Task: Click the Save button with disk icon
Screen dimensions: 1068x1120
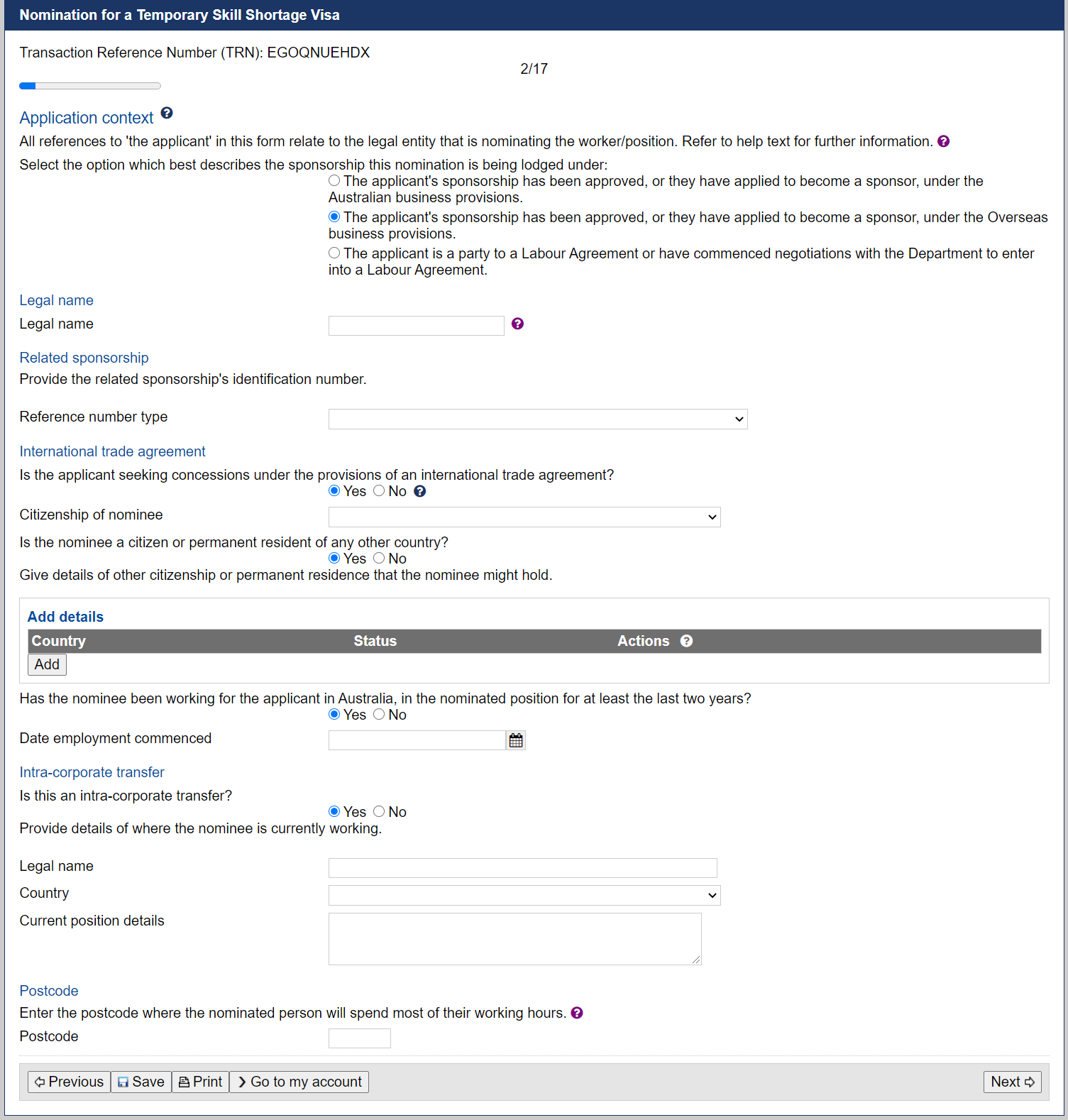Action: (141, 1082)
